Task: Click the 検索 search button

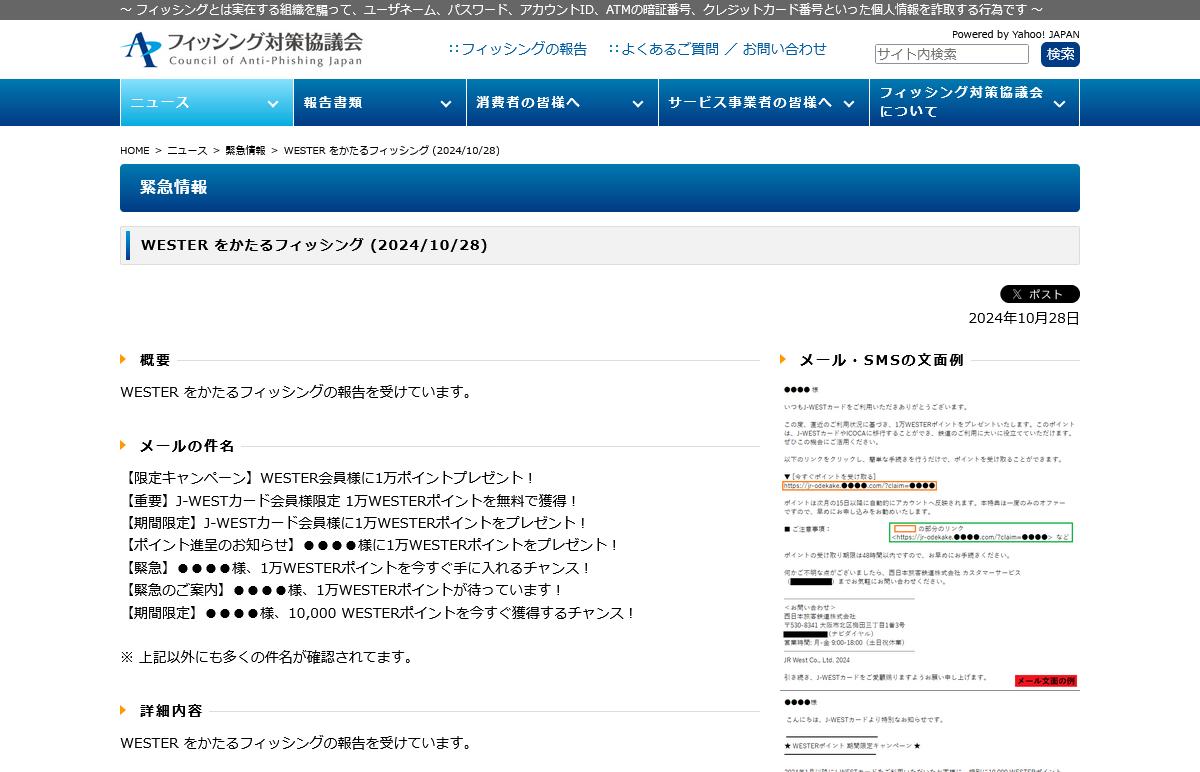Action: coord(1060,54)
